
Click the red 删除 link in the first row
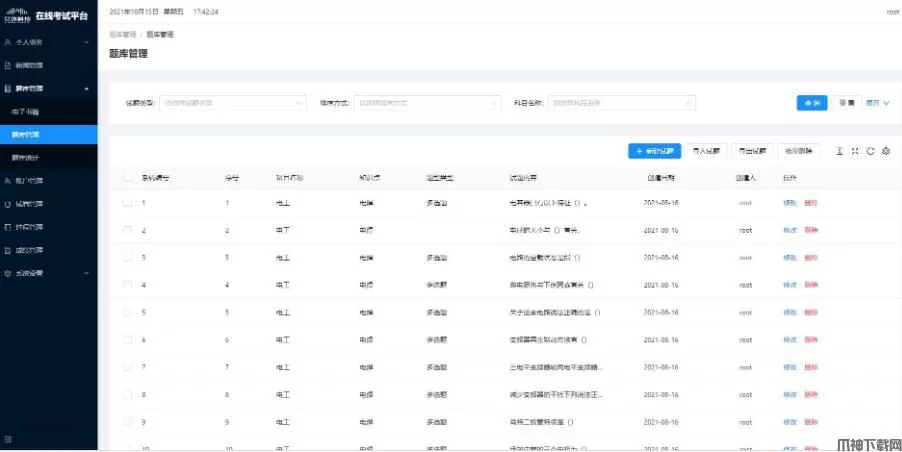click(x=810, y=203)
